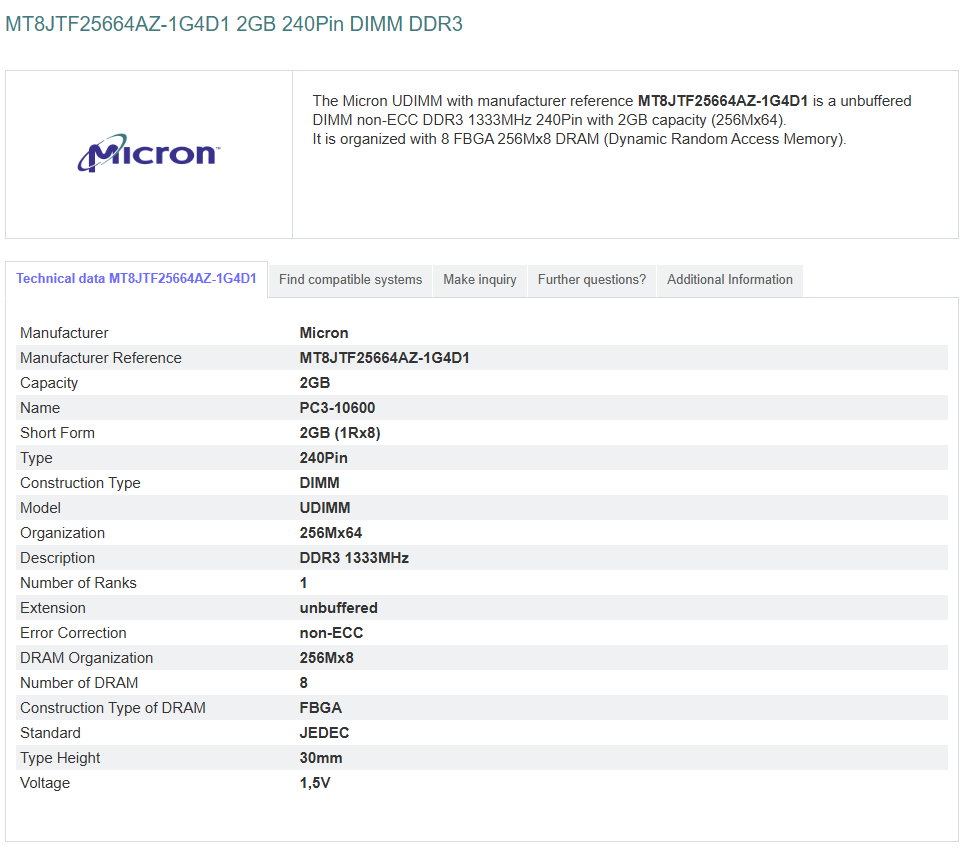
Task: Click the Voltage value 1,5V
Action: [x=315, y=783]
